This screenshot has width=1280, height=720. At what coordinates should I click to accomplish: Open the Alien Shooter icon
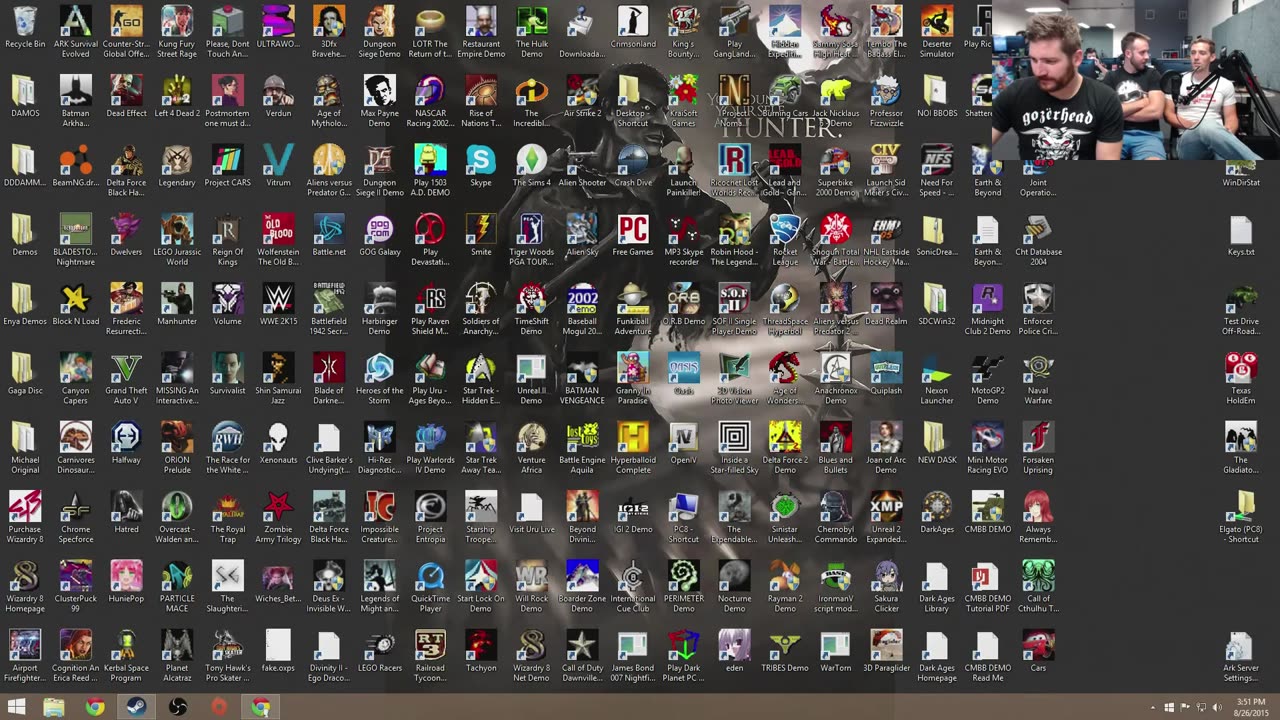point(582,166)
